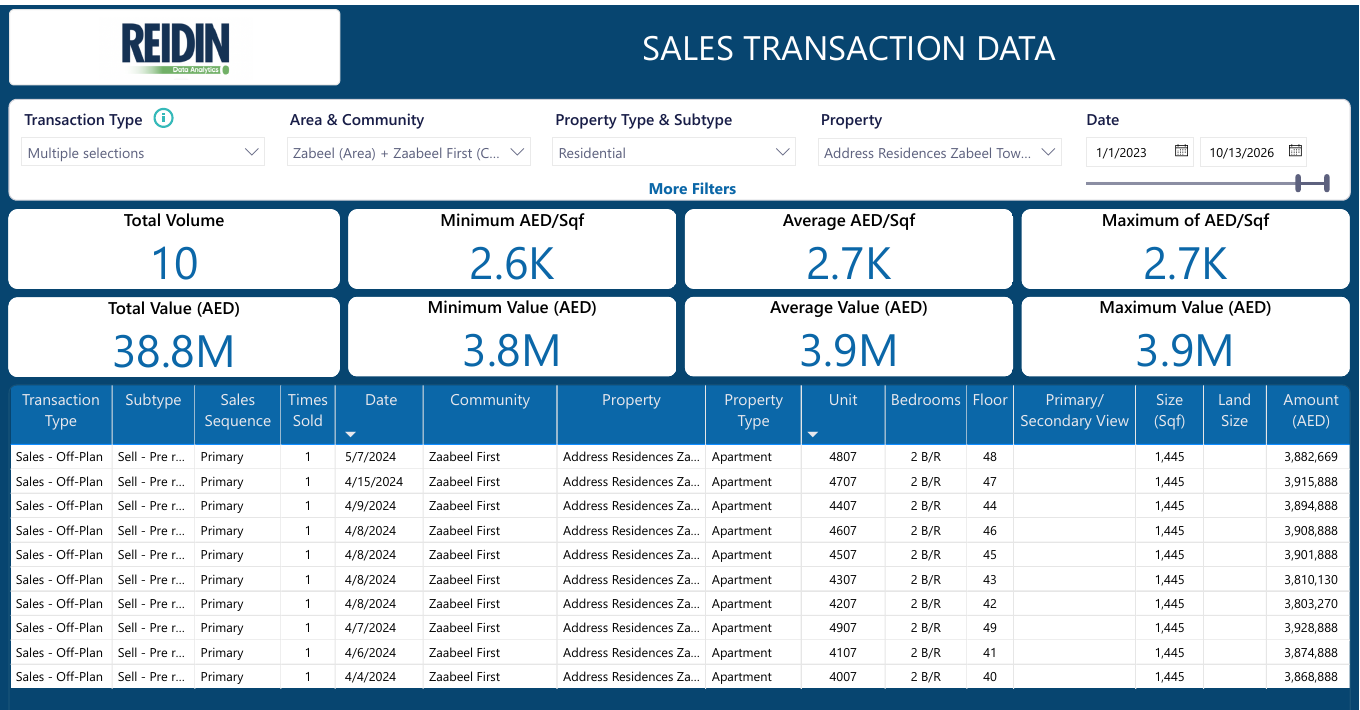Click unit cell 4307

tap(843, 580)
